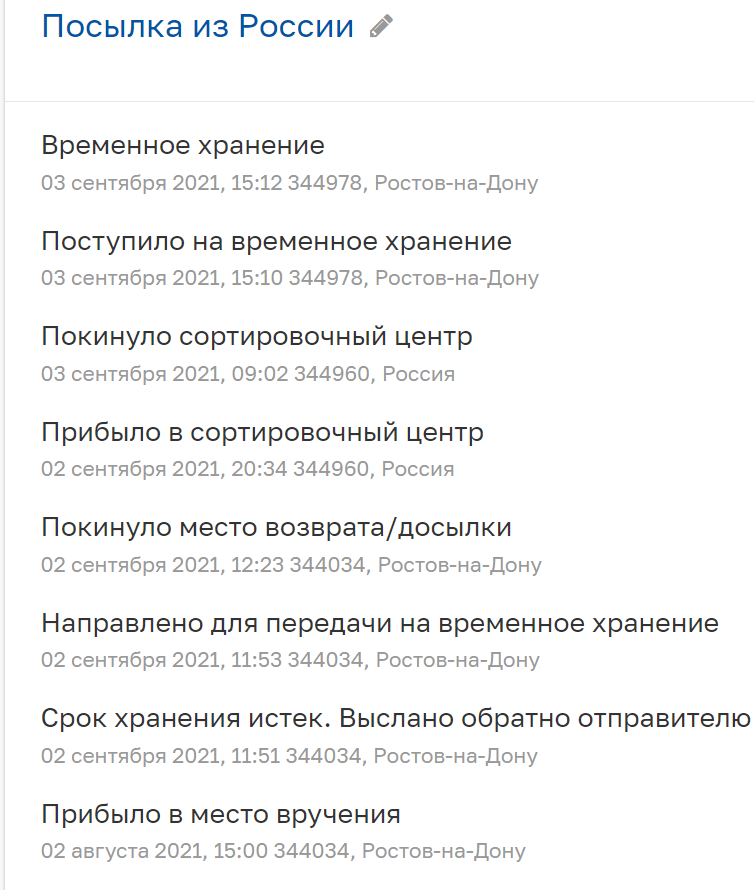Click the pencil edit icon beside the title
The height and width of the screenshot is (890, 754).
pos(381,27)
